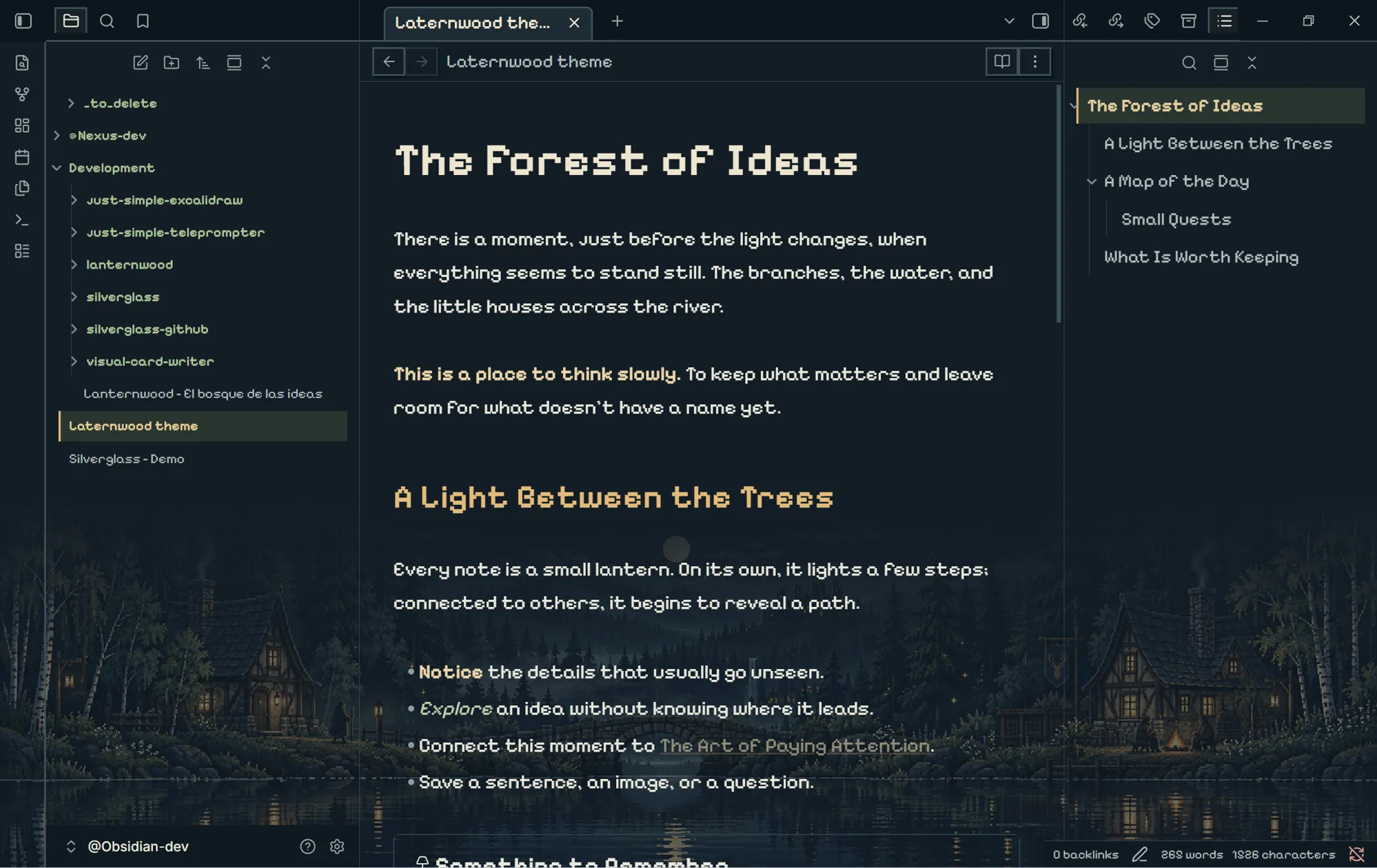1377x868 pixels.
Task: Expand the Nexus-dev folder
Action: pyautogui.click(x=57, y=136)
